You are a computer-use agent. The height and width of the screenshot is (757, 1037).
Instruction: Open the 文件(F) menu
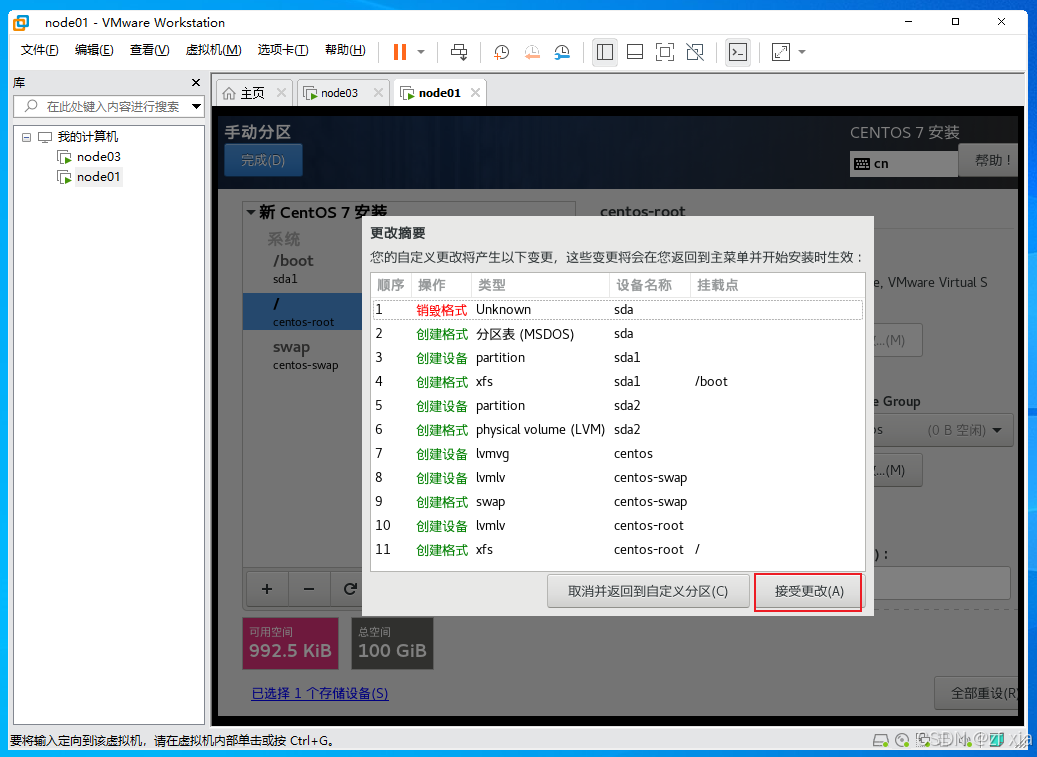(x=39, y=50)
